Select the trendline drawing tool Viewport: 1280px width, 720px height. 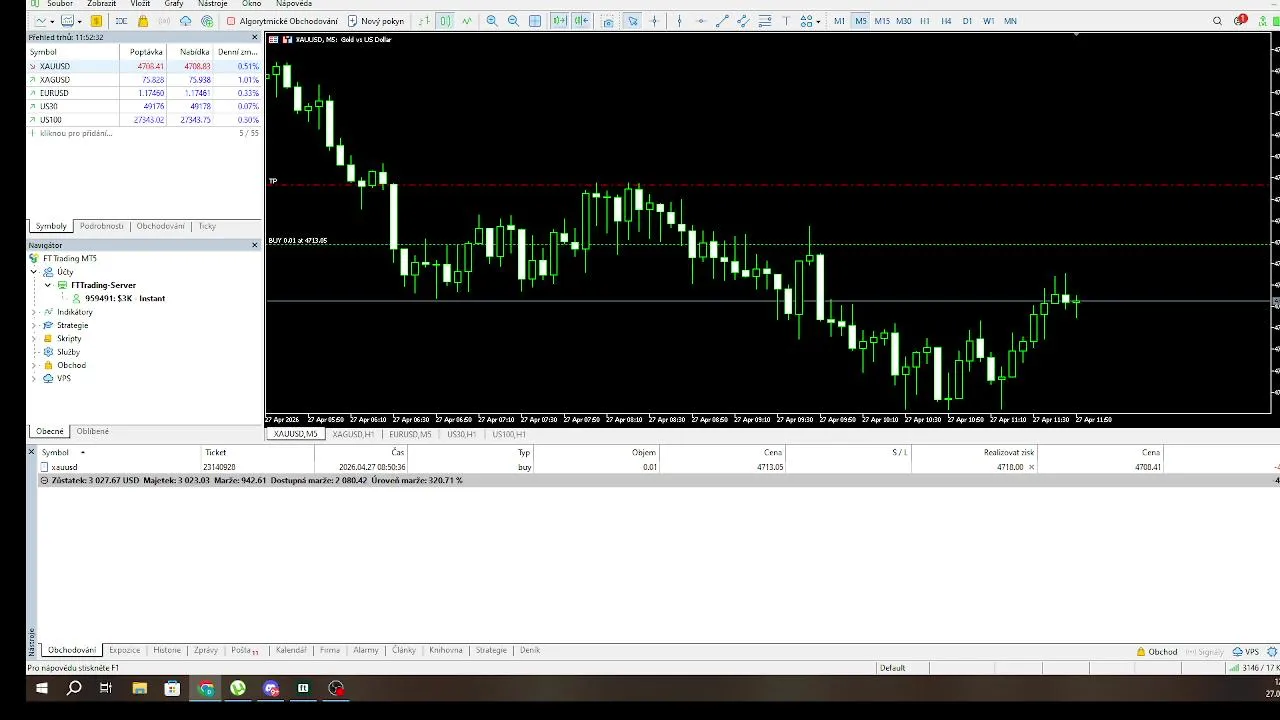click(723, 21)
